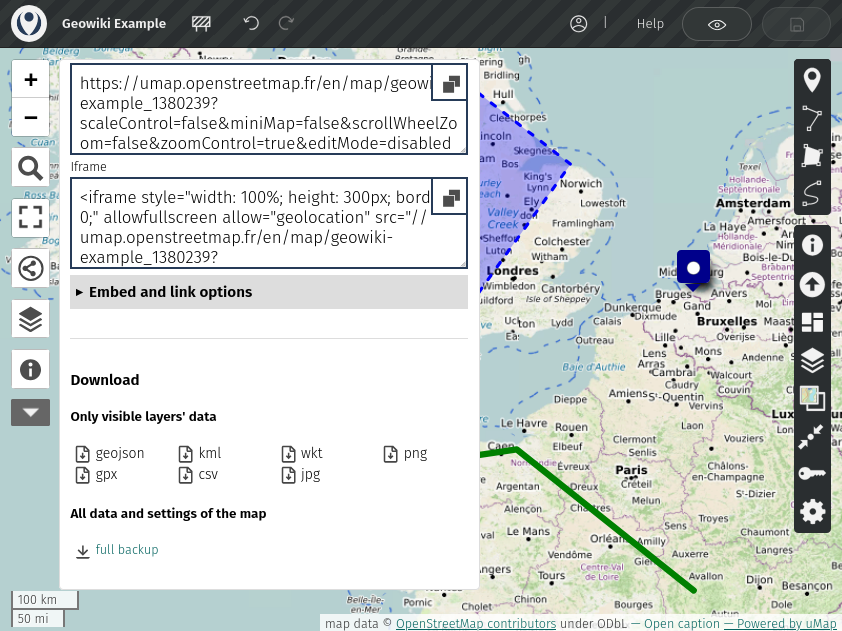842x631 pixels.
Task: Click the search magnifier icon
Action: tap(30, 169)
